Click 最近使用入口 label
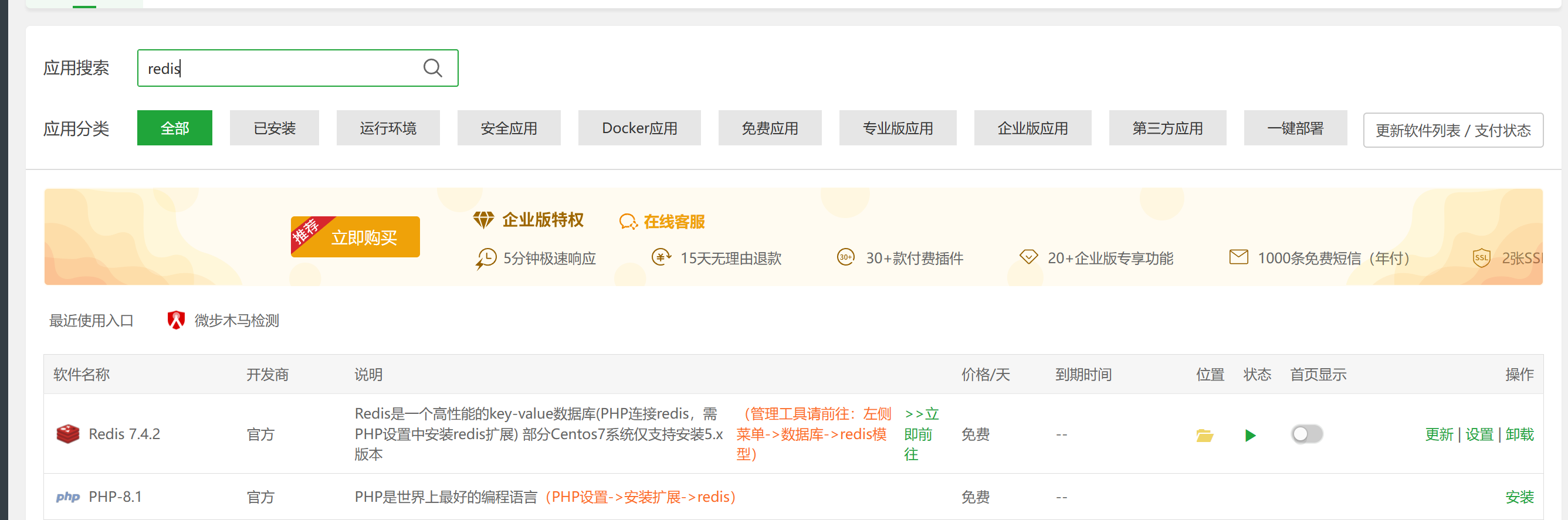This screenshot has width=1568, height=520. point(92,320)
